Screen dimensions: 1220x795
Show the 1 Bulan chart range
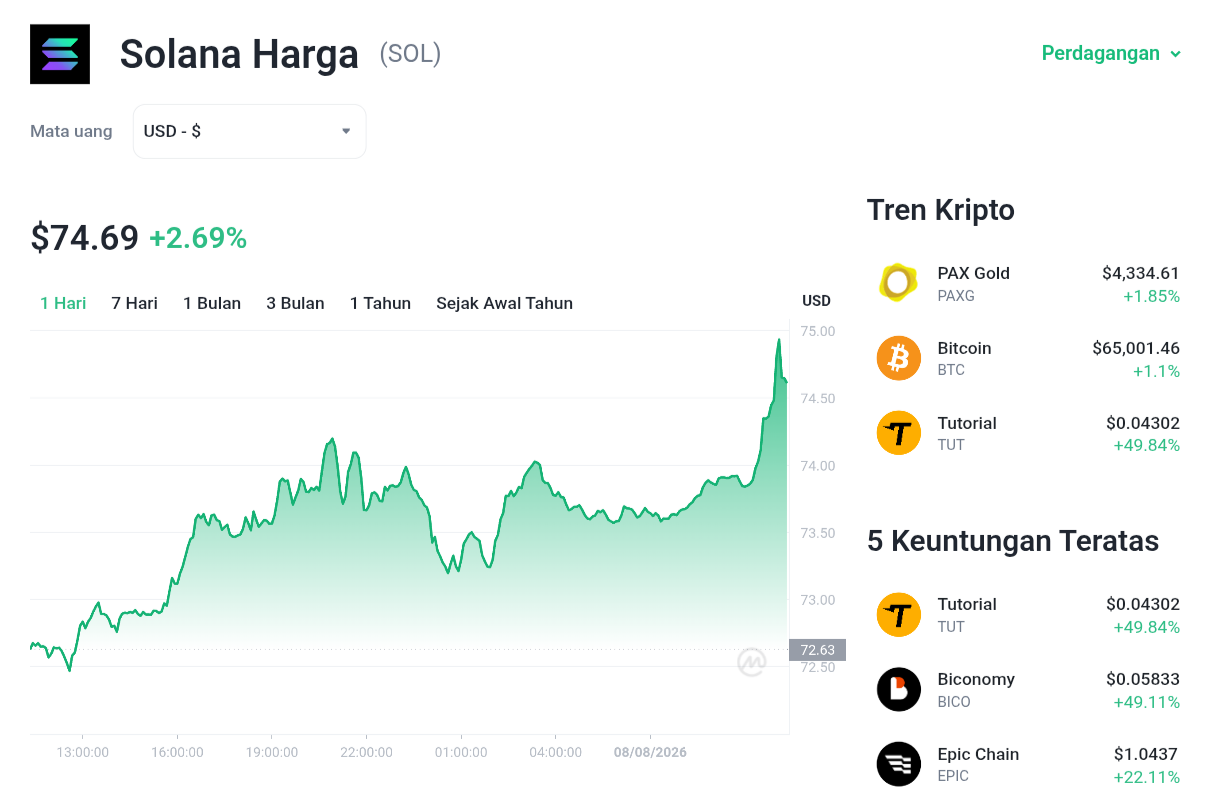coord(212,303)
